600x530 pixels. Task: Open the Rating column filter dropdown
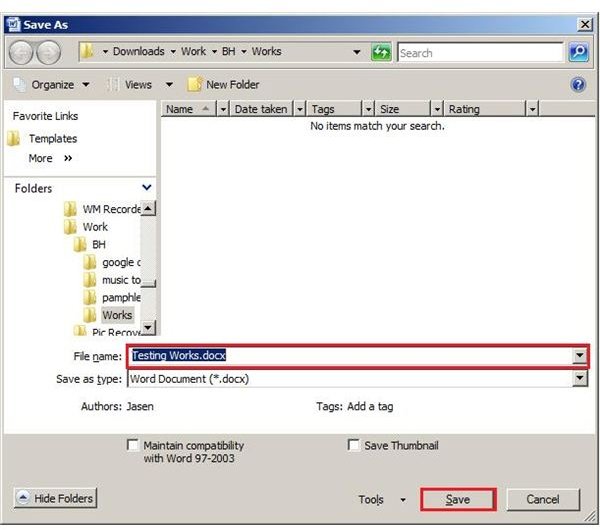point(532,109)
